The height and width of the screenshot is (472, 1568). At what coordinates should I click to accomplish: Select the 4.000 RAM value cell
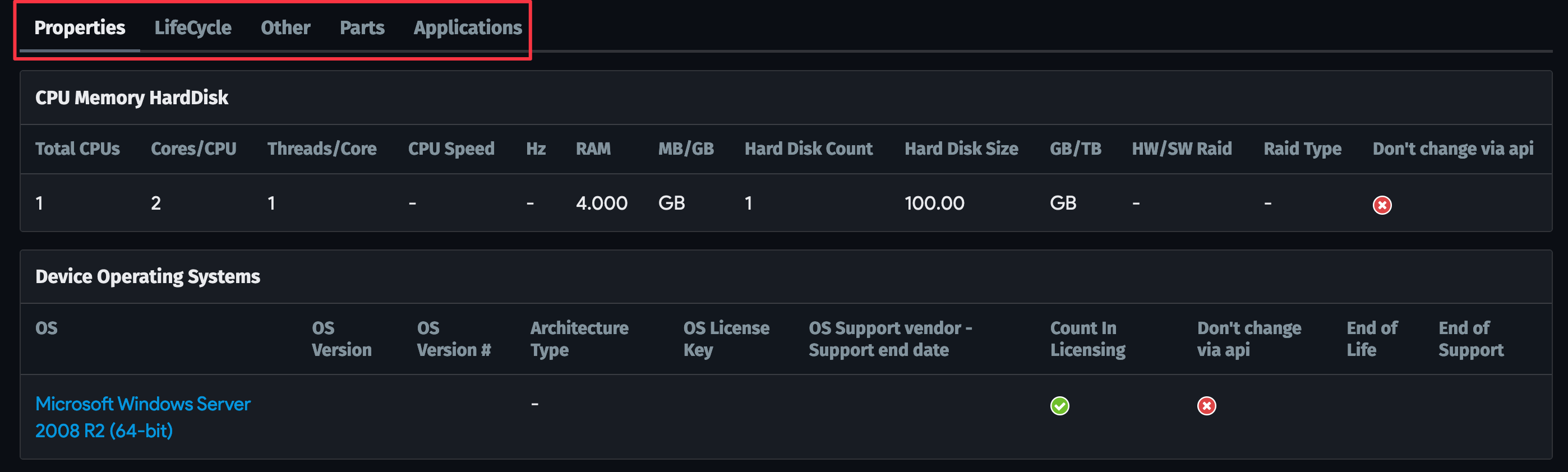pos(601,203)
